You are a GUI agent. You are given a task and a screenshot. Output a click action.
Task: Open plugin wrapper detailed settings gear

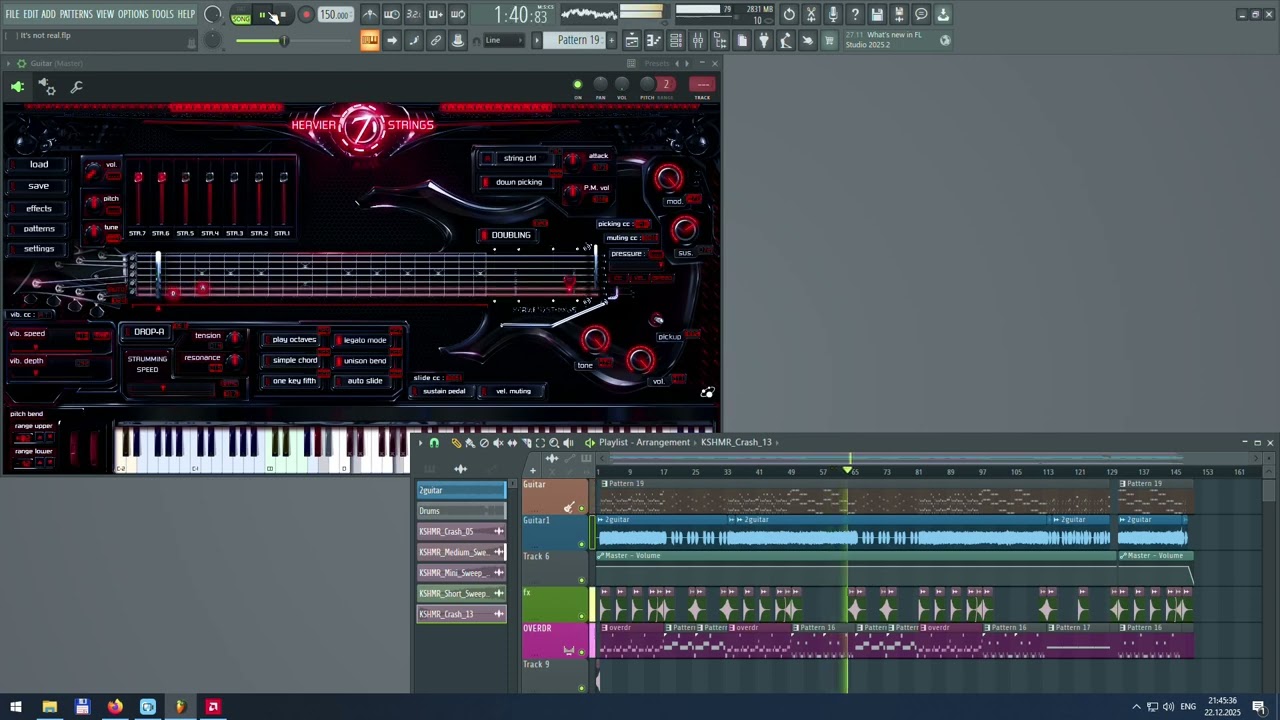(x=47, y=88)
